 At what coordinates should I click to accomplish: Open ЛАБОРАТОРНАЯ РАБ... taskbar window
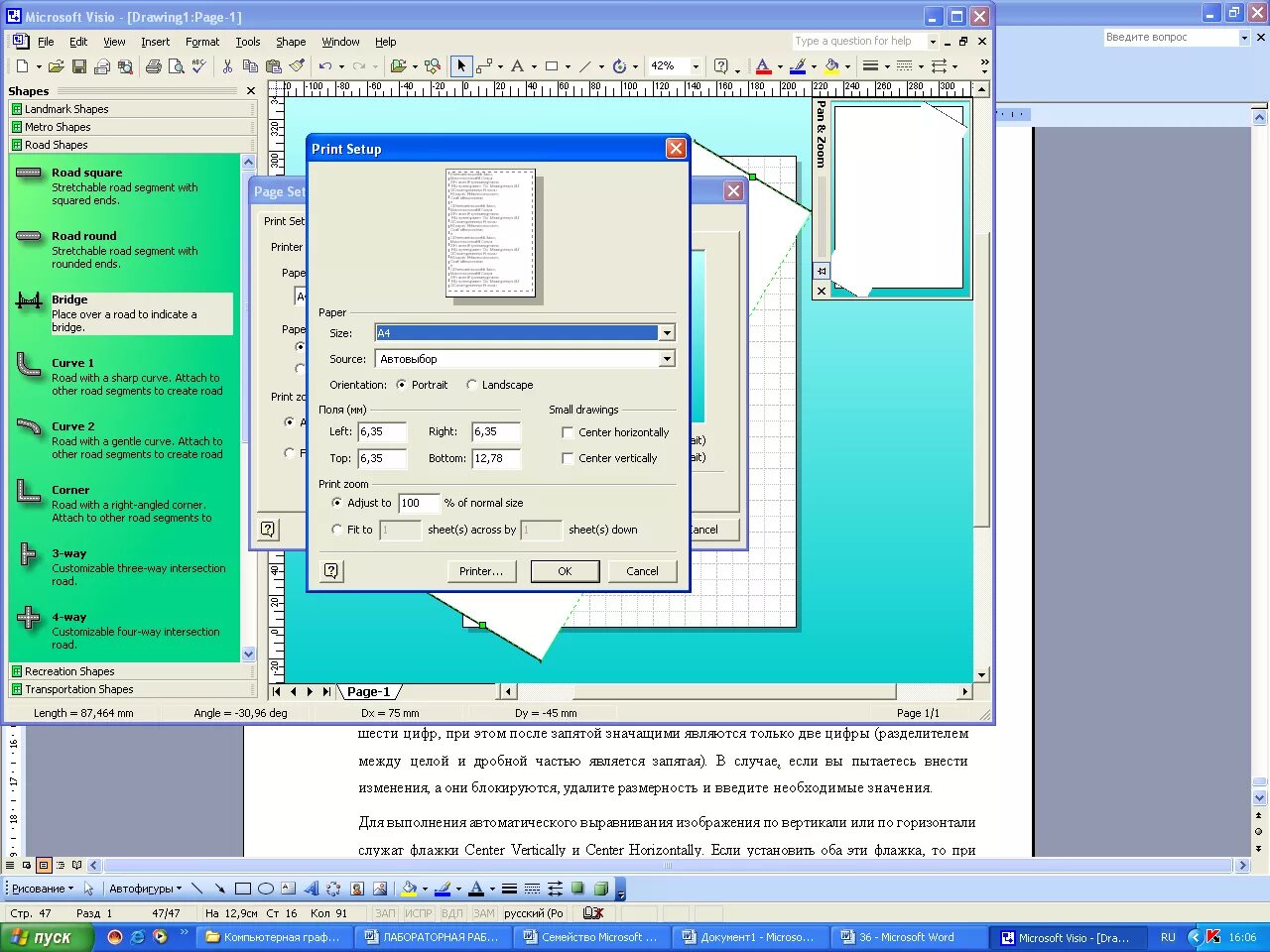pyautogui.click(x=432, y=937)
